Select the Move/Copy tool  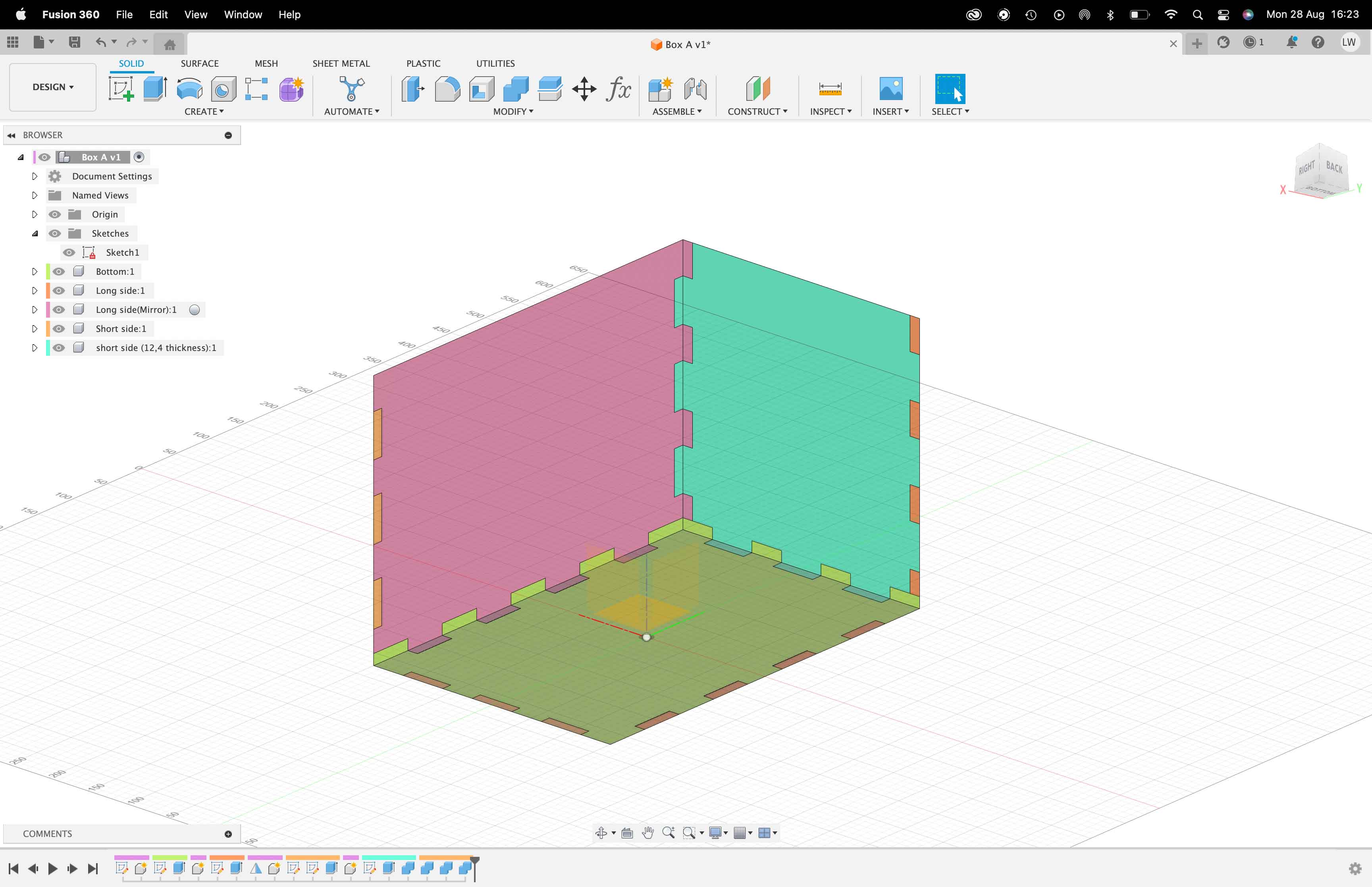(584, 89)
